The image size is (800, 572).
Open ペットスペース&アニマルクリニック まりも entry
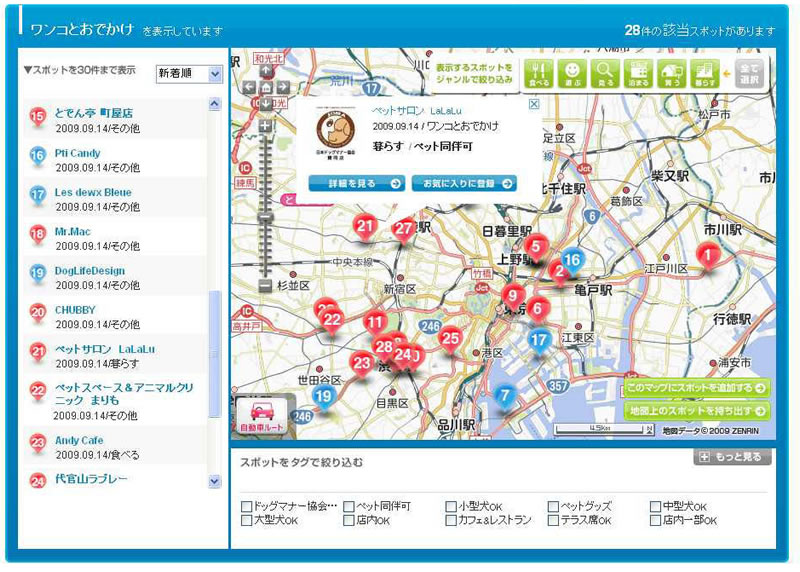tap(115, 401)
